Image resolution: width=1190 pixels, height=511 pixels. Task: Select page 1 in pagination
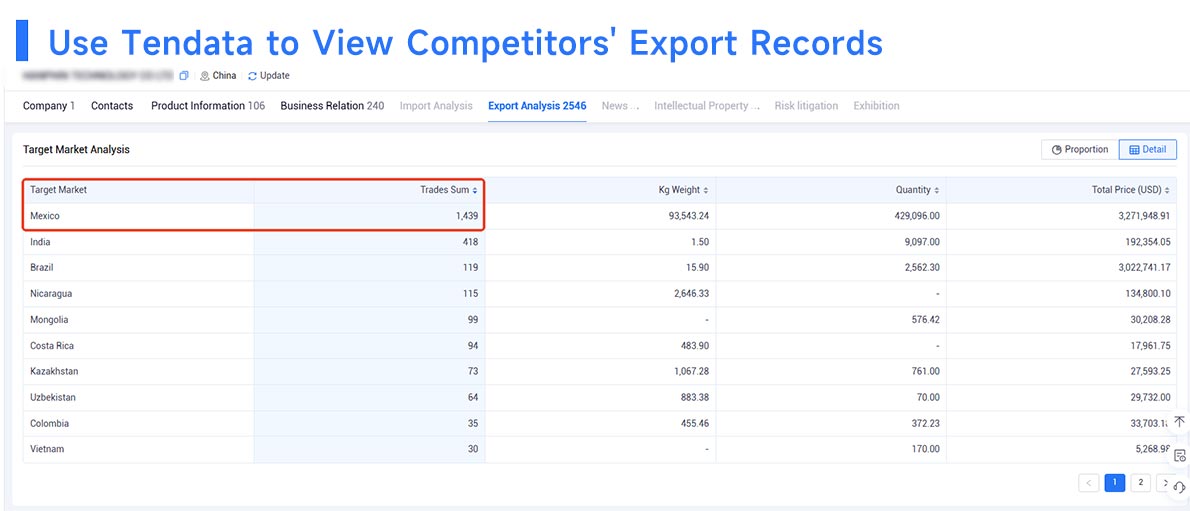1114,482
